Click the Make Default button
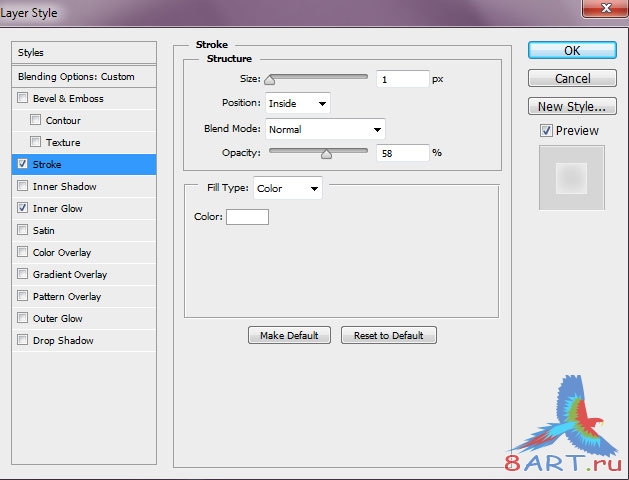The height and width of the screenshot is (480, 629). tap(289, 336)
